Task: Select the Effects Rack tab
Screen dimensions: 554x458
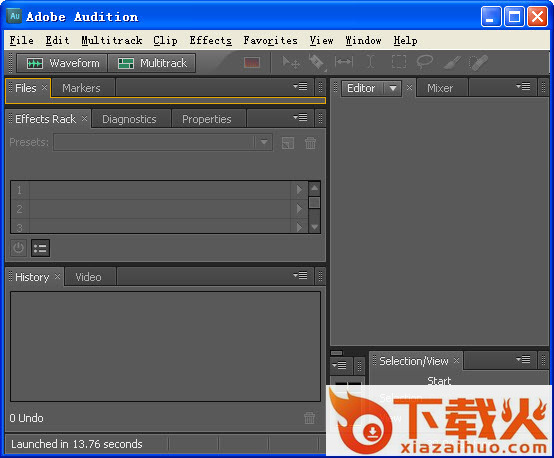Action: click(x=45, y=119)
